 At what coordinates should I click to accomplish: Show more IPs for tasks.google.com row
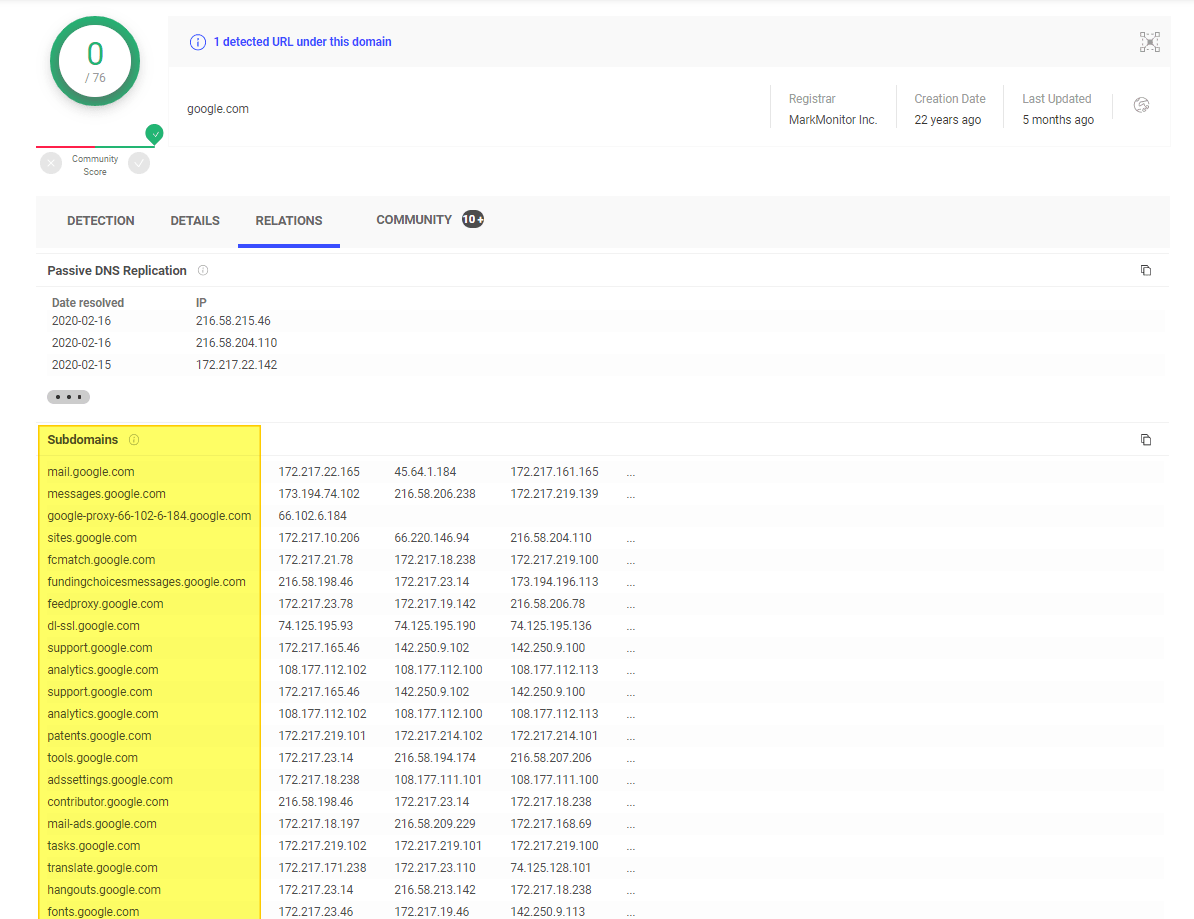pos(631,847)
